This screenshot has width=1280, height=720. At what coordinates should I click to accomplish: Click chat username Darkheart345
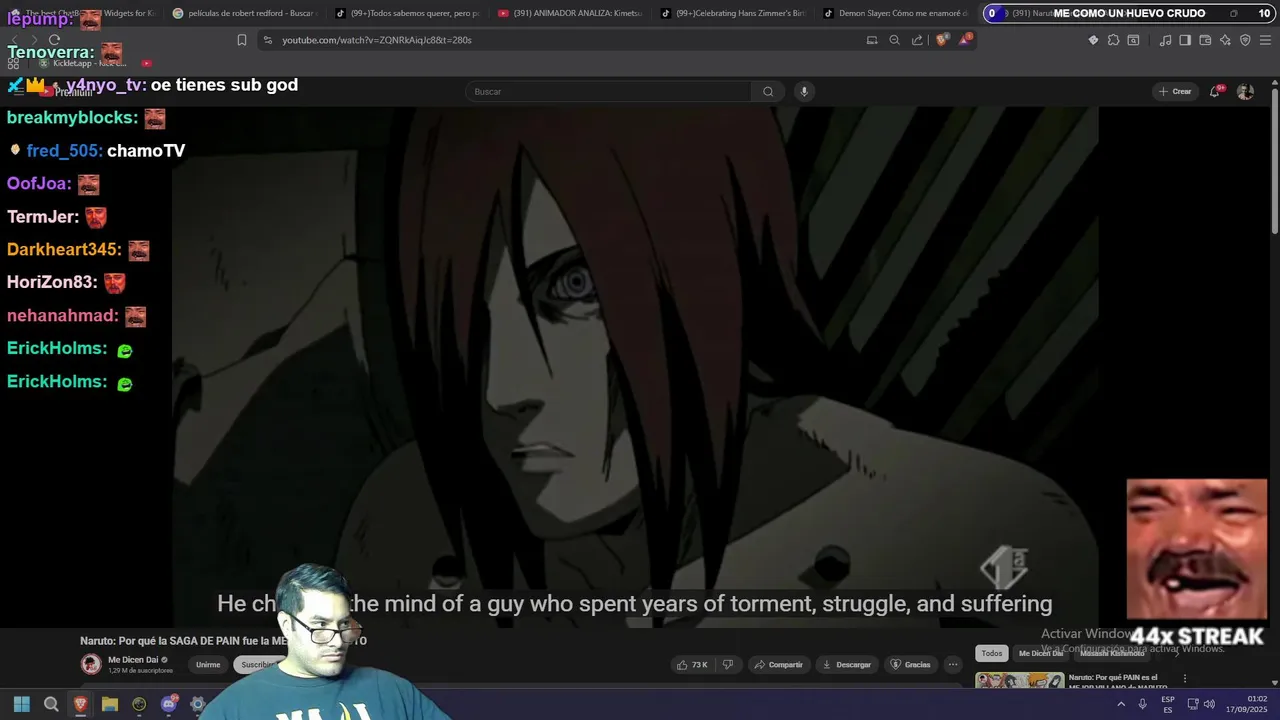(64, 250)
